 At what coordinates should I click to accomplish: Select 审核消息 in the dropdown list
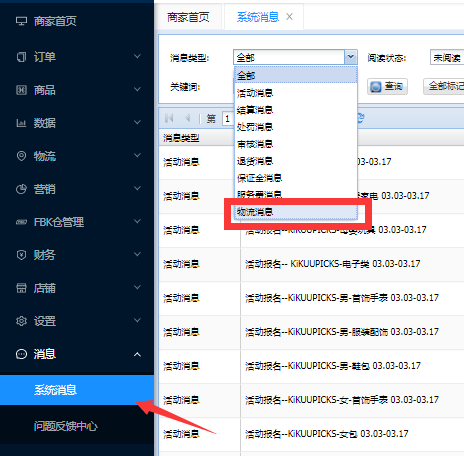(296, 144)
